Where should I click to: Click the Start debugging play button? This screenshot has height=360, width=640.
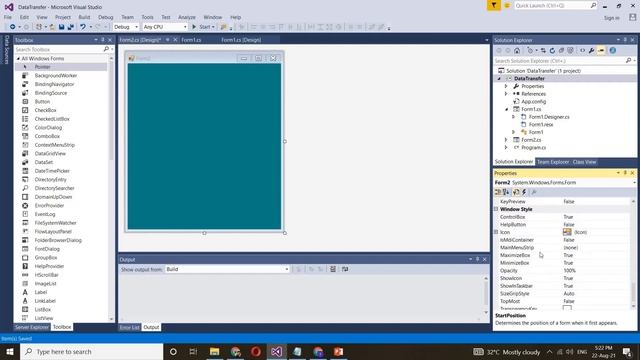(x=194, y=27)
